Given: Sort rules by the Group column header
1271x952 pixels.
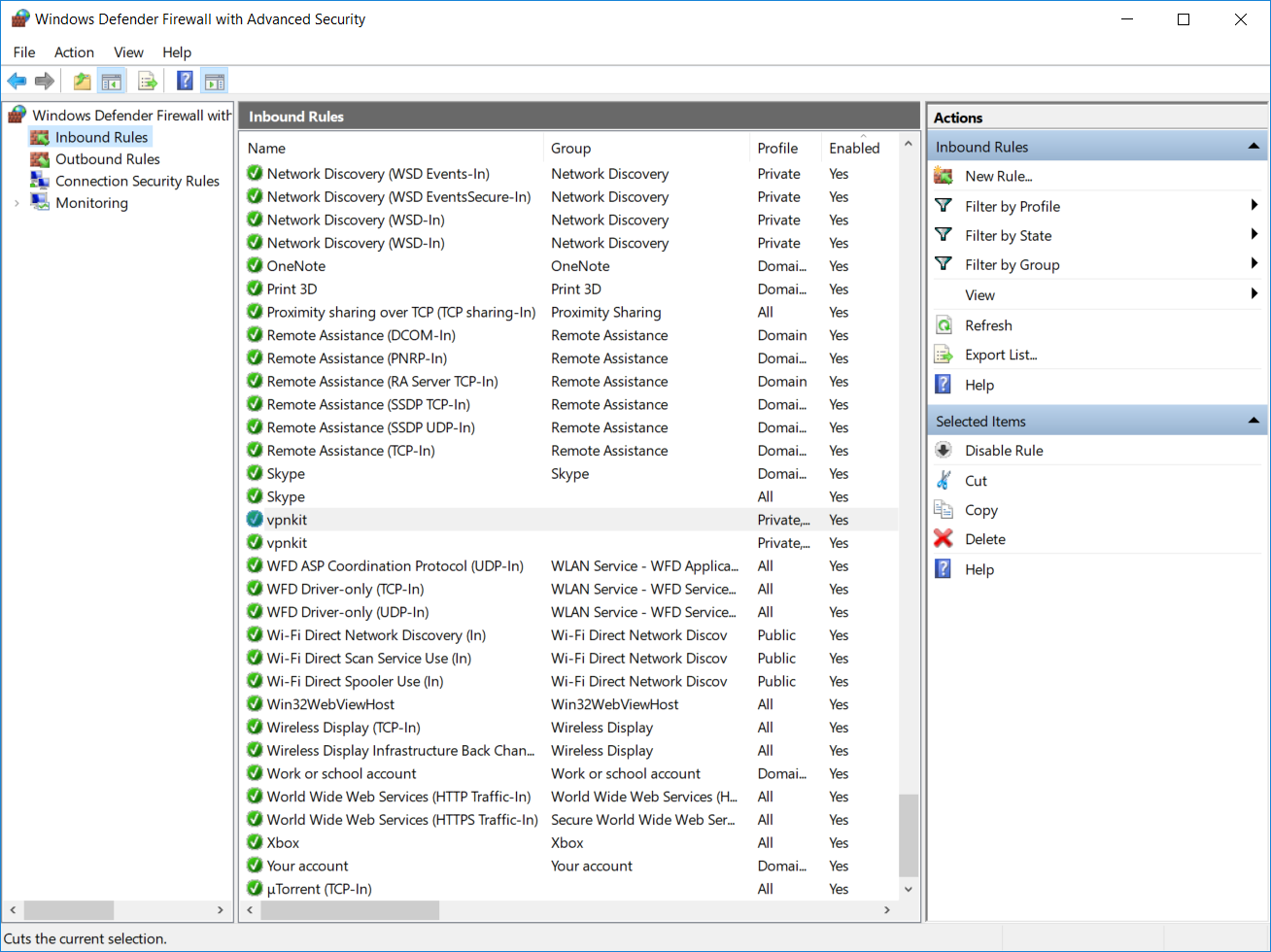Looking at the screenshot, I should (570, 149).
